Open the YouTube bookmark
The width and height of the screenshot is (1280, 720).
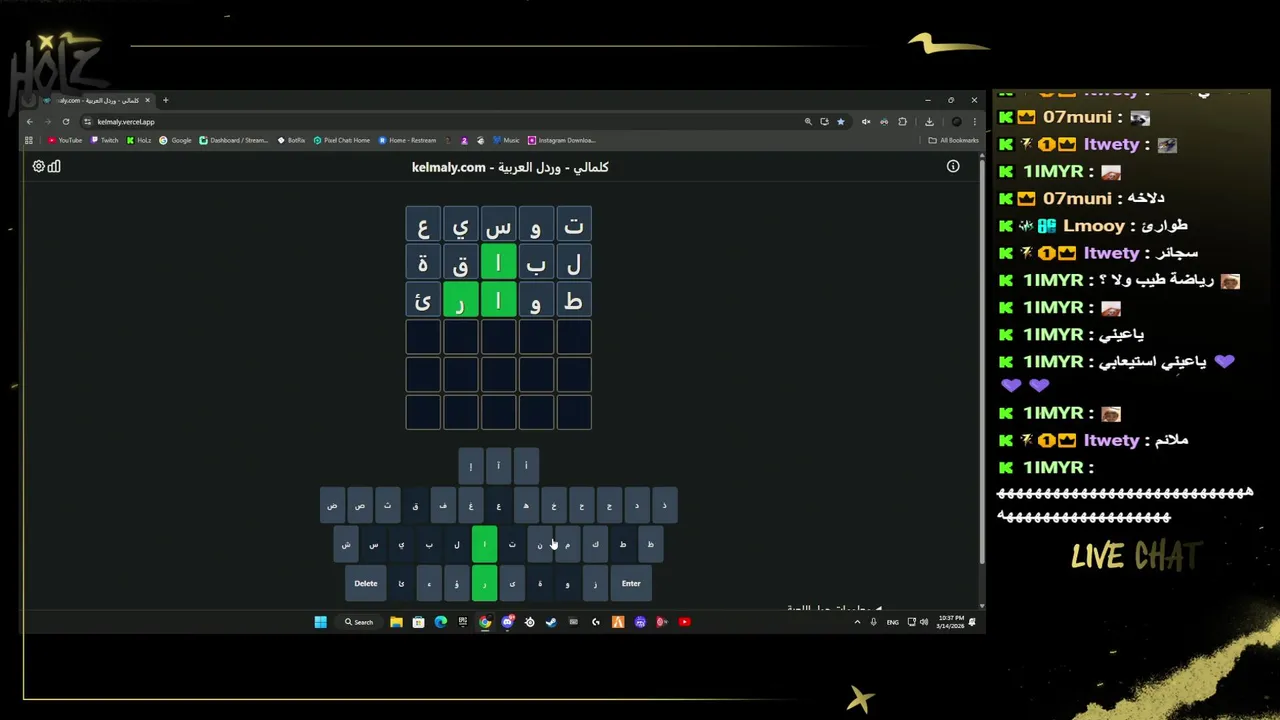tap(65, 140)
